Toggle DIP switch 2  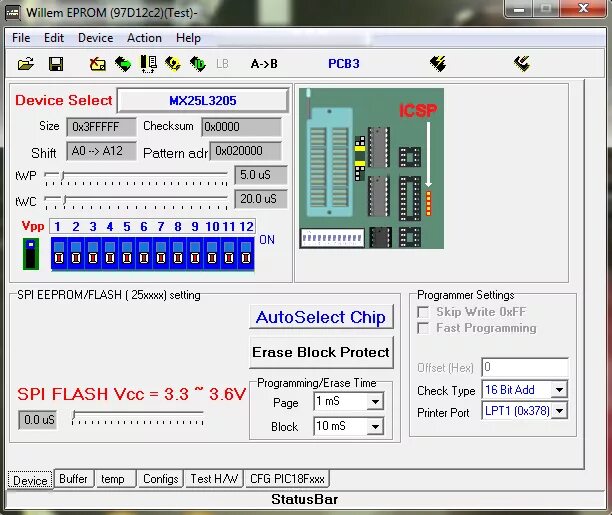[76, 253]
